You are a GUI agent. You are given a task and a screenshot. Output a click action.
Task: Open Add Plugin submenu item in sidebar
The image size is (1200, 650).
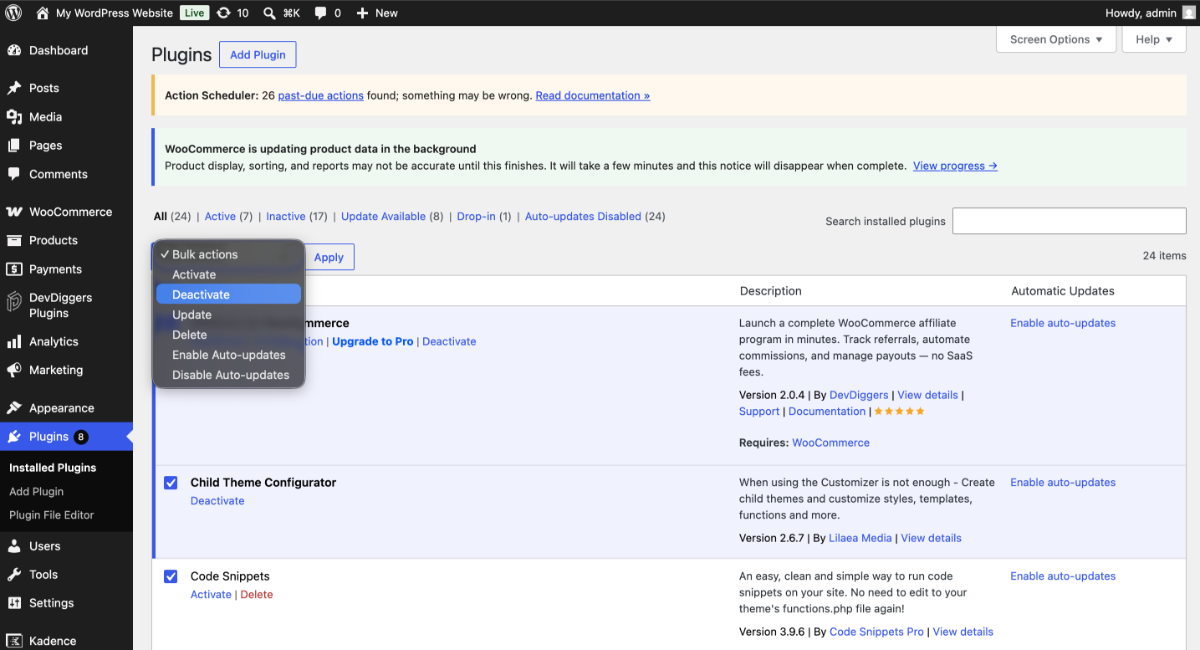tap(36, 492)
